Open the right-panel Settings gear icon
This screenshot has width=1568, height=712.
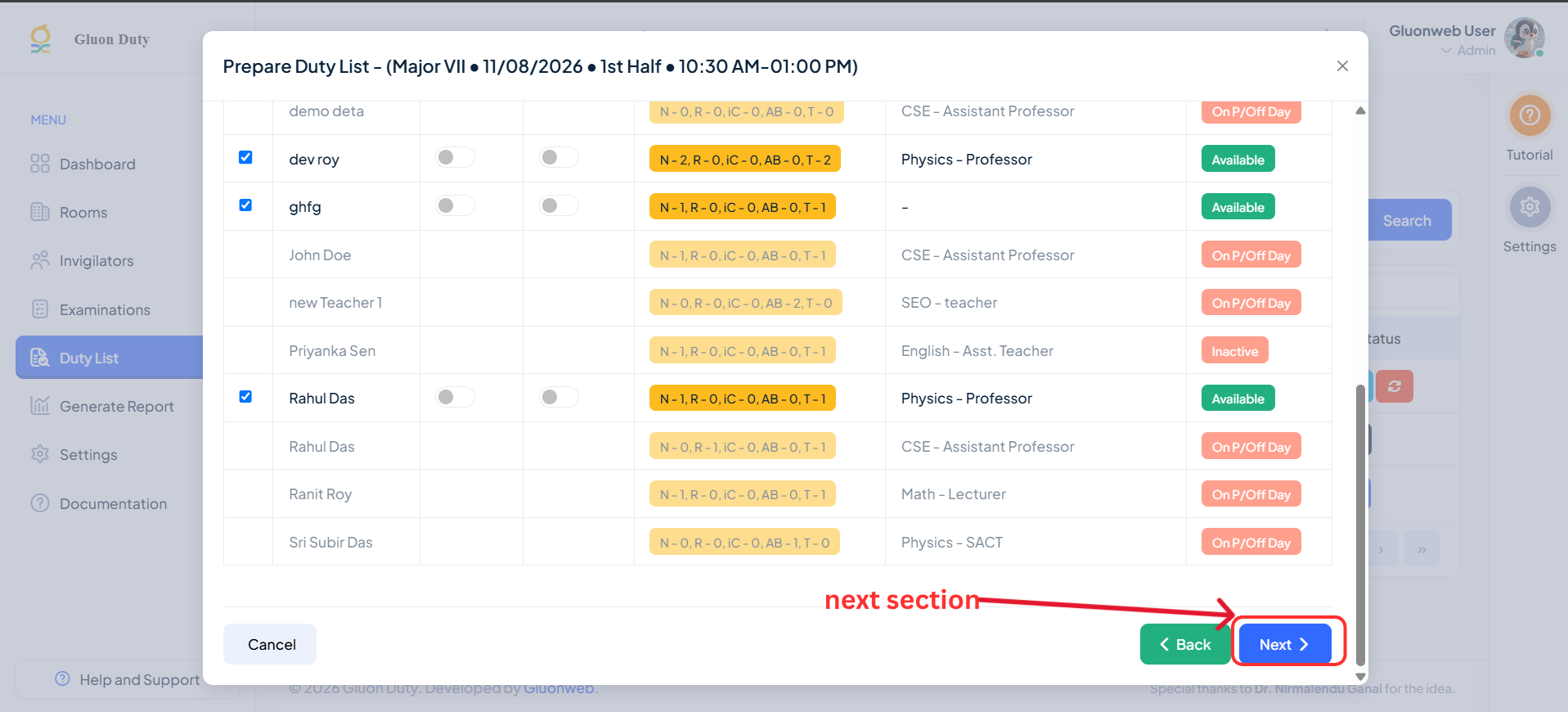1530,208
